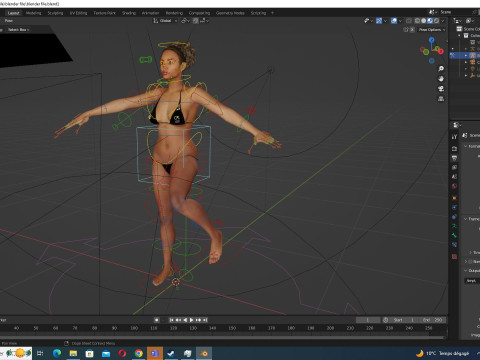Open the Tool properties tab
Viewport: 480px width, 360px height.
pyautogui.click(x=454, y=137)
